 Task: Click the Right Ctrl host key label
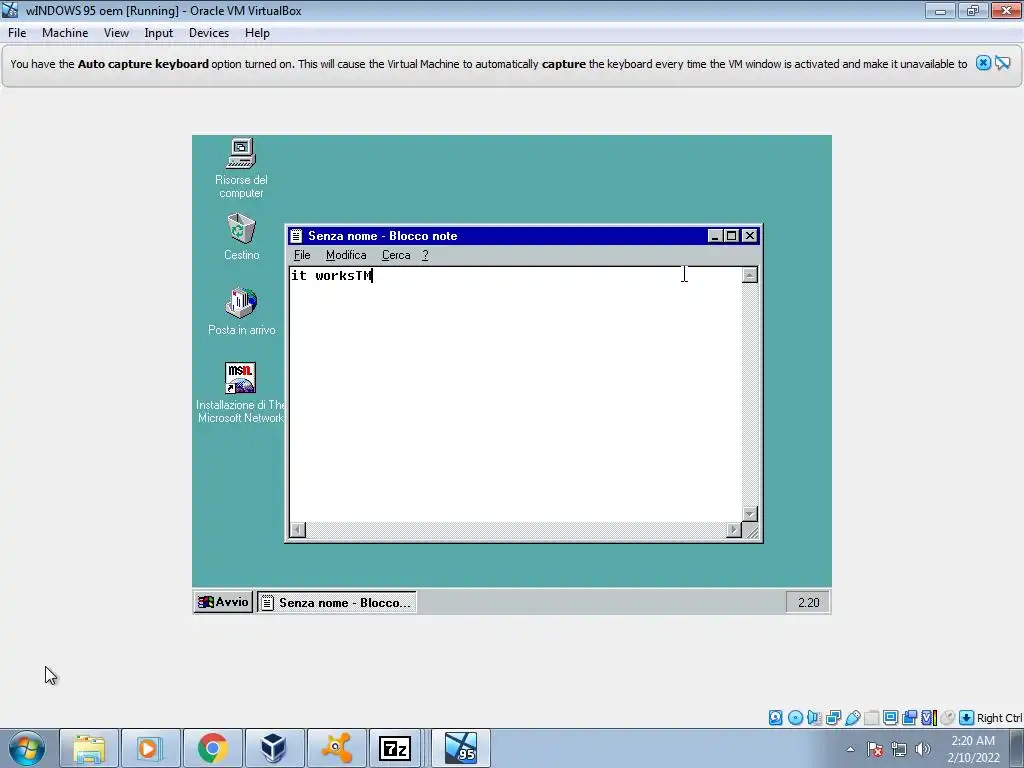tap(999, 718)
